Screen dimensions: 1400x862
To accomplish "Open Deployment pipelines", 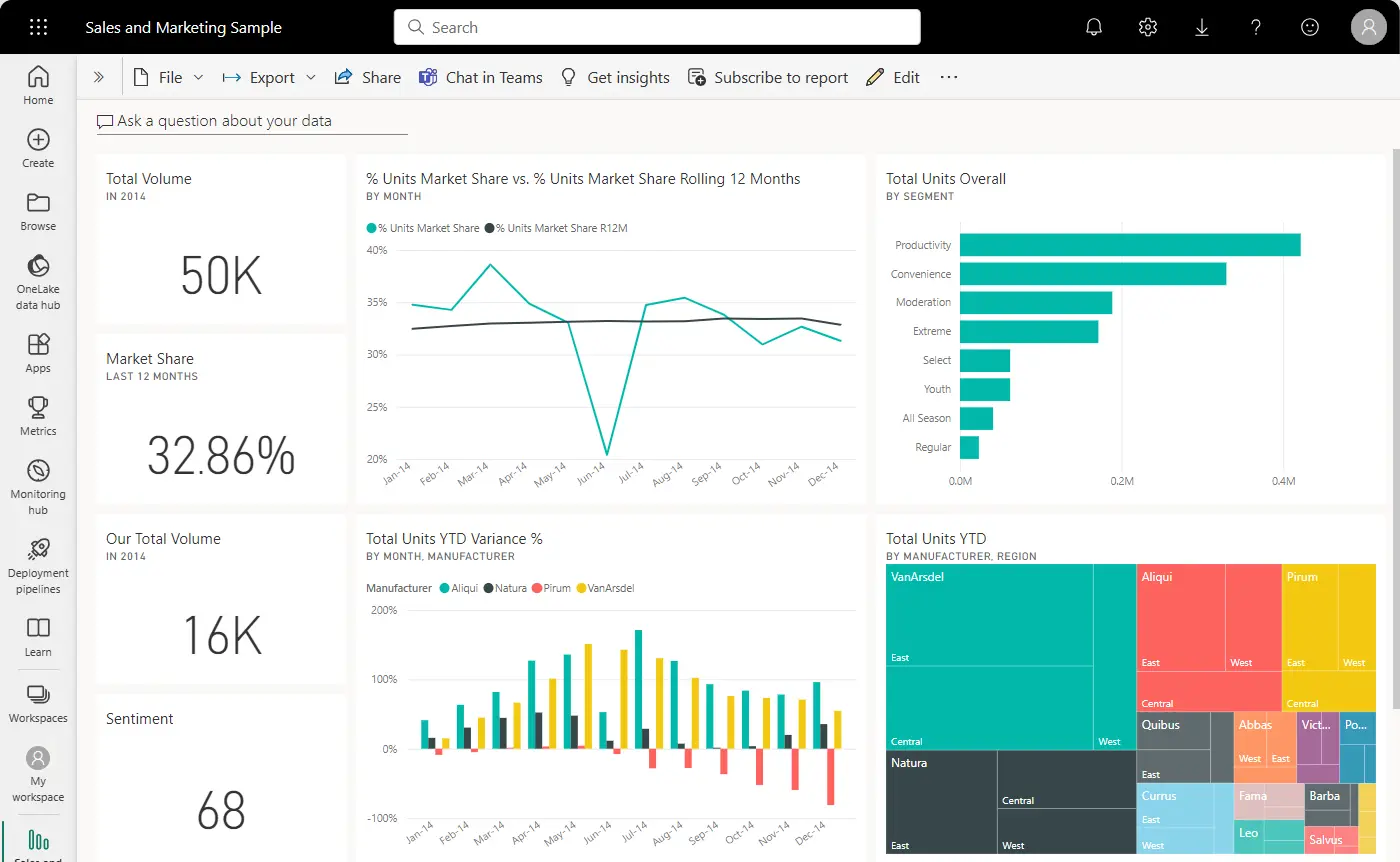I will pos(38,566).
